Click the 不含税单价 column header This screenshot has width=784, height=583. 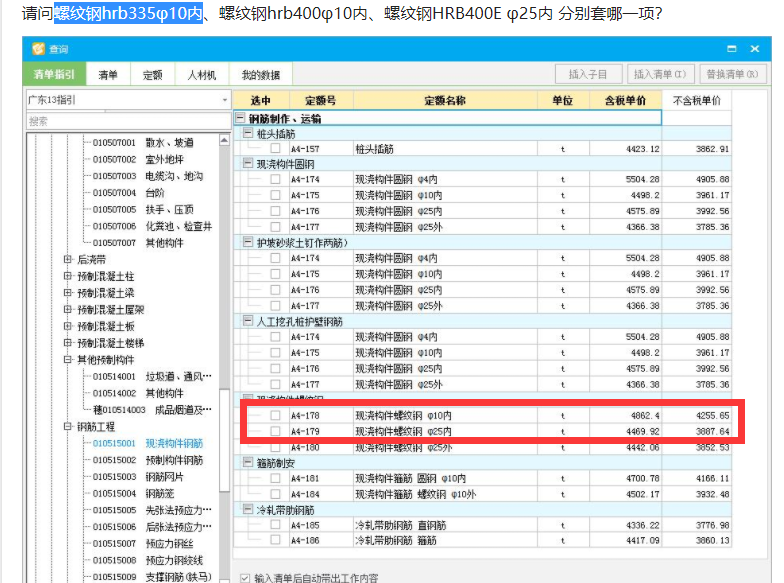[696, 100]
